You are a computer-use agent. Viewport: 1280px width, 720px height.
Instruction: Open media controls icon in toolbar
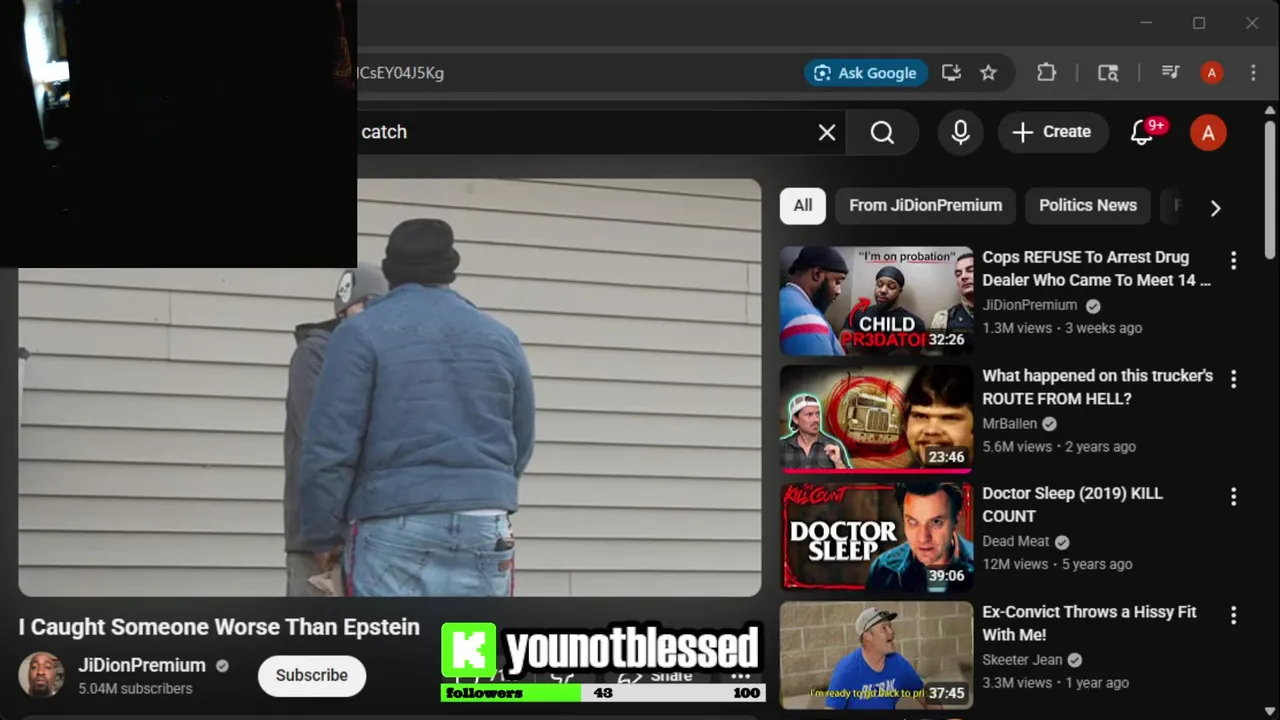1170,73
